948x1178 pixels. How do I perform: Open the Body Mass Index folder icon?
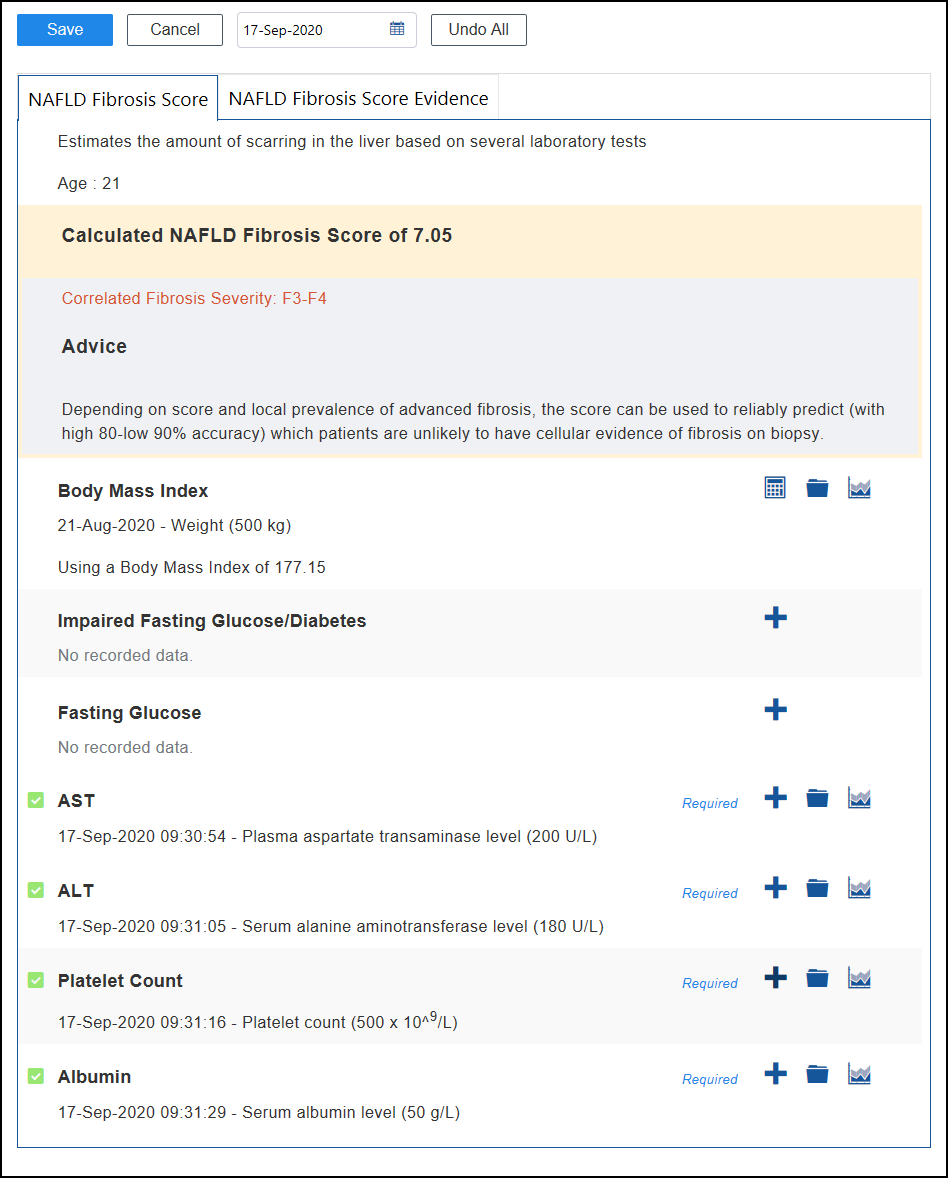click(x=817, y=488)
